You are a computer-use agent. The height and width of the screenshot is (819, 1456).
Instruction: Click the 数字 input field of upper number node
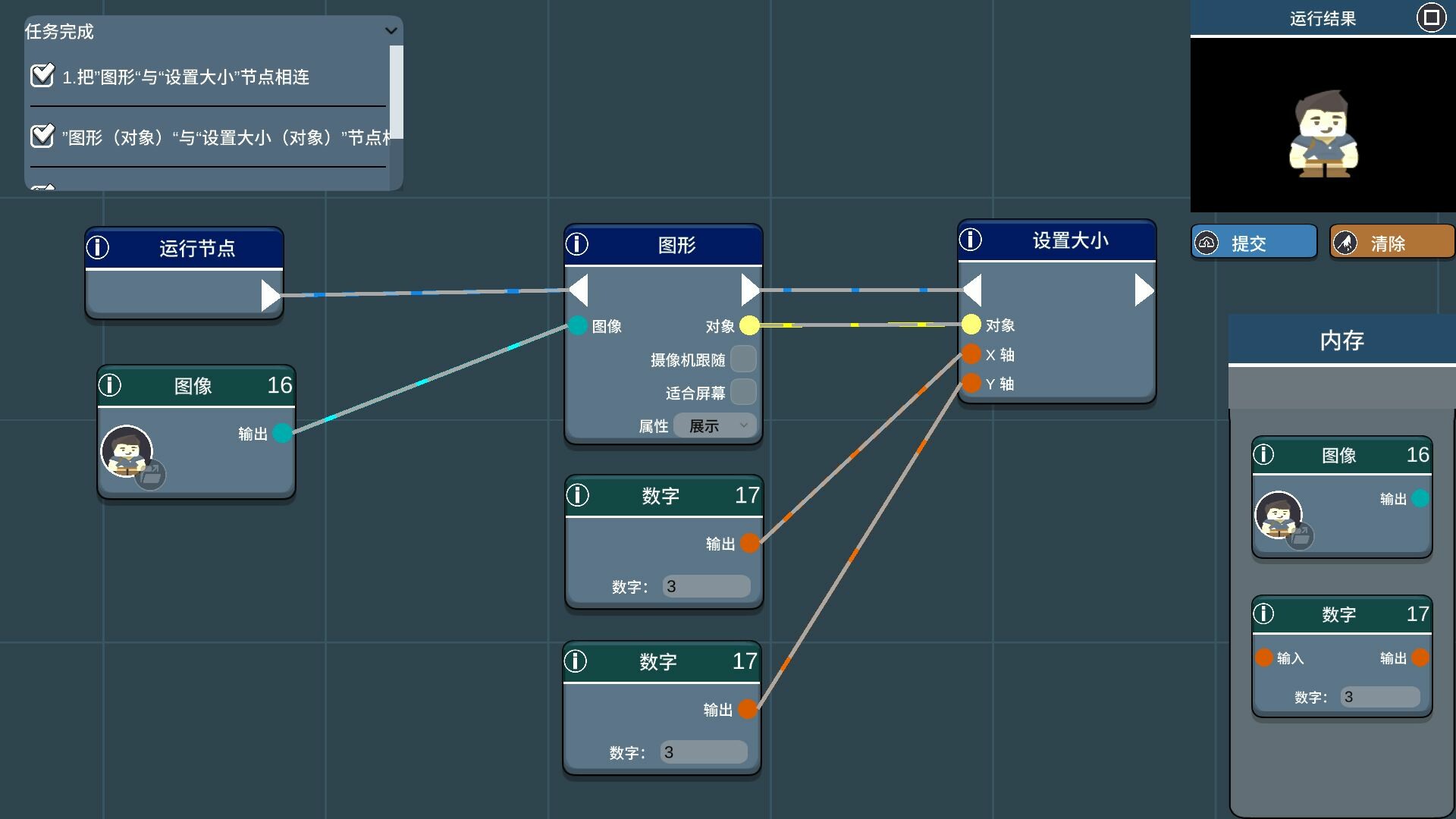point(706,586)
